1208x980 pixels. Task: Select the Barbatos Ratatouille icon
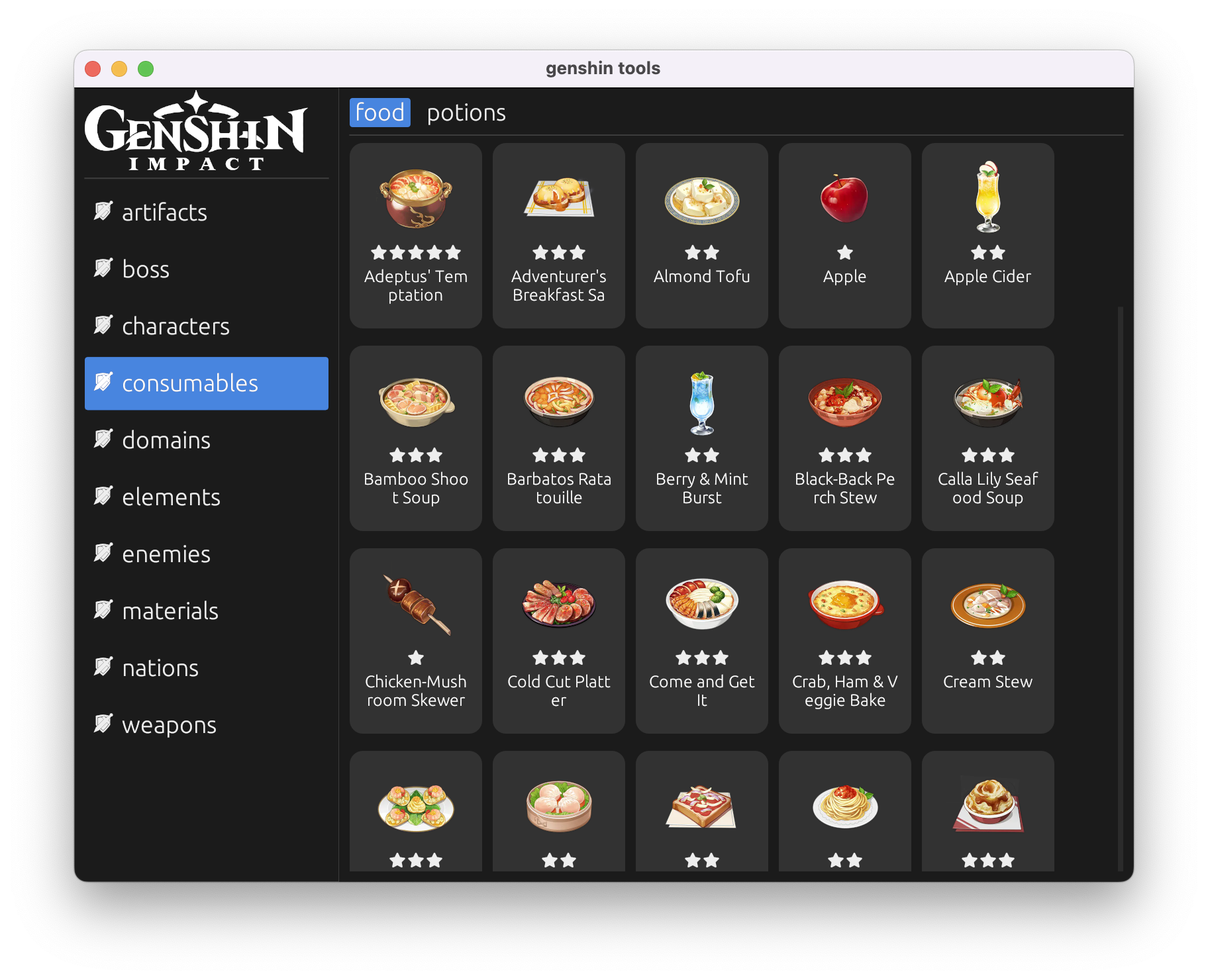(x=559, y=401)
